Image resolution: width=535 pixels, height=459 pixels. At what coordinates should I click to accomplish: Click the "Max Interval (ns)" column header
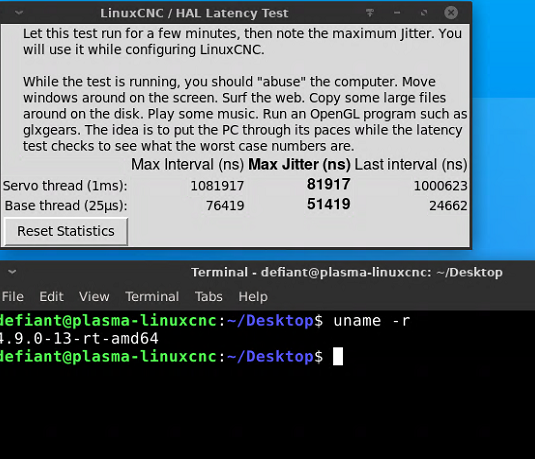[188, 164]
